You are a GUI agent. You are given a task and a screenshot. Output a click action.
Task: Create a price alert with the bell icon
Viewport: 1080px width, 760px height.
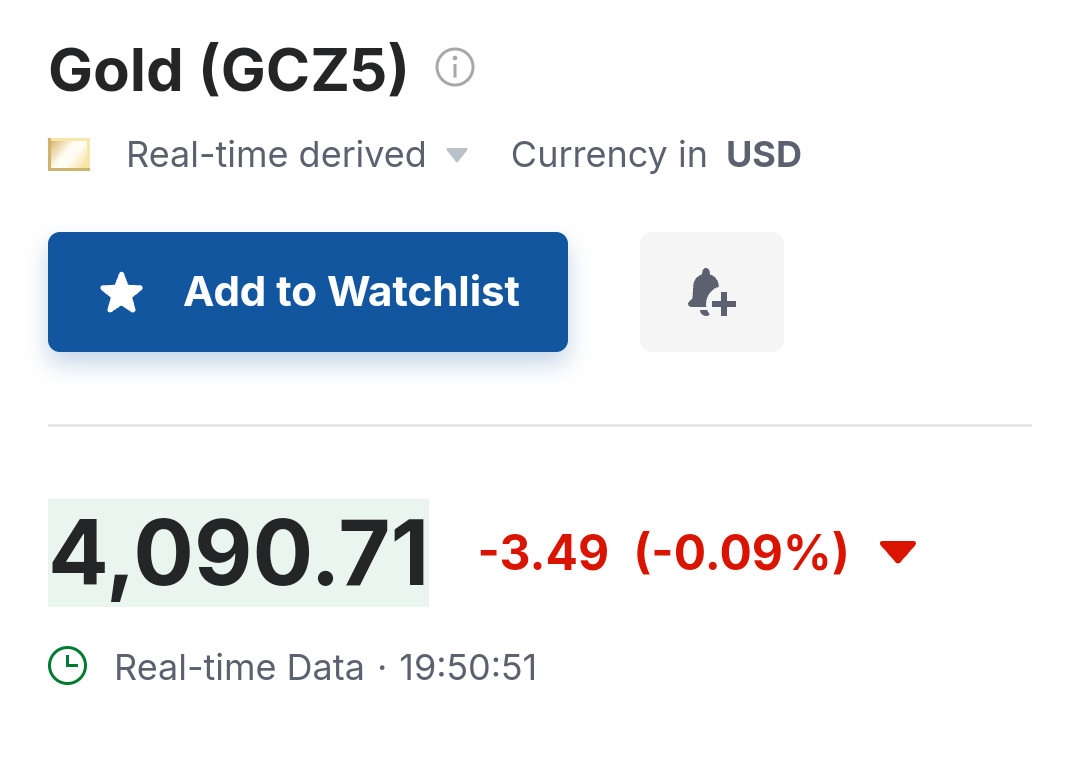[x=711, y=292]
